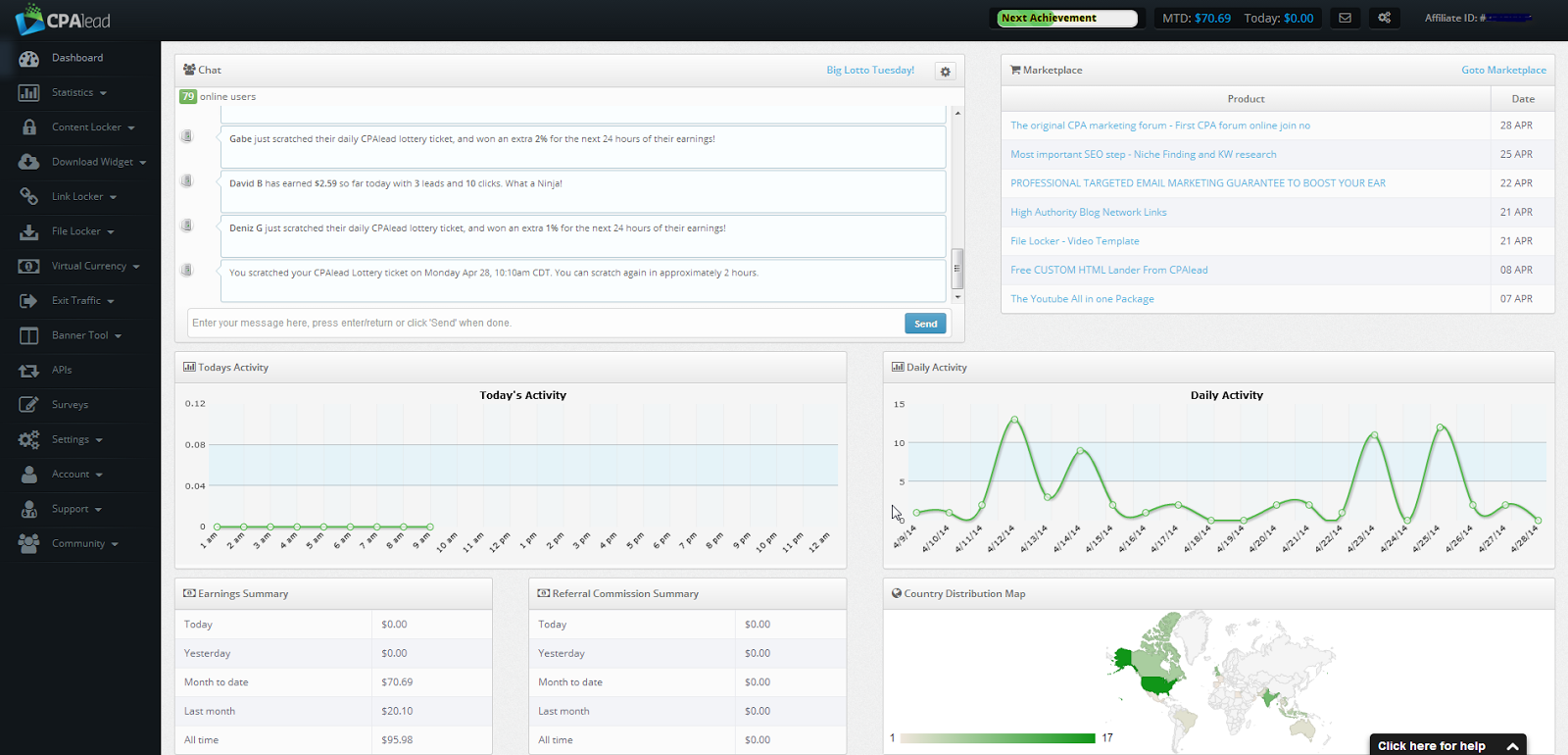Screen dimensions: 1568x755
Task: Click the Next Achievement progress bar
Action: (x=1067, y=18)
